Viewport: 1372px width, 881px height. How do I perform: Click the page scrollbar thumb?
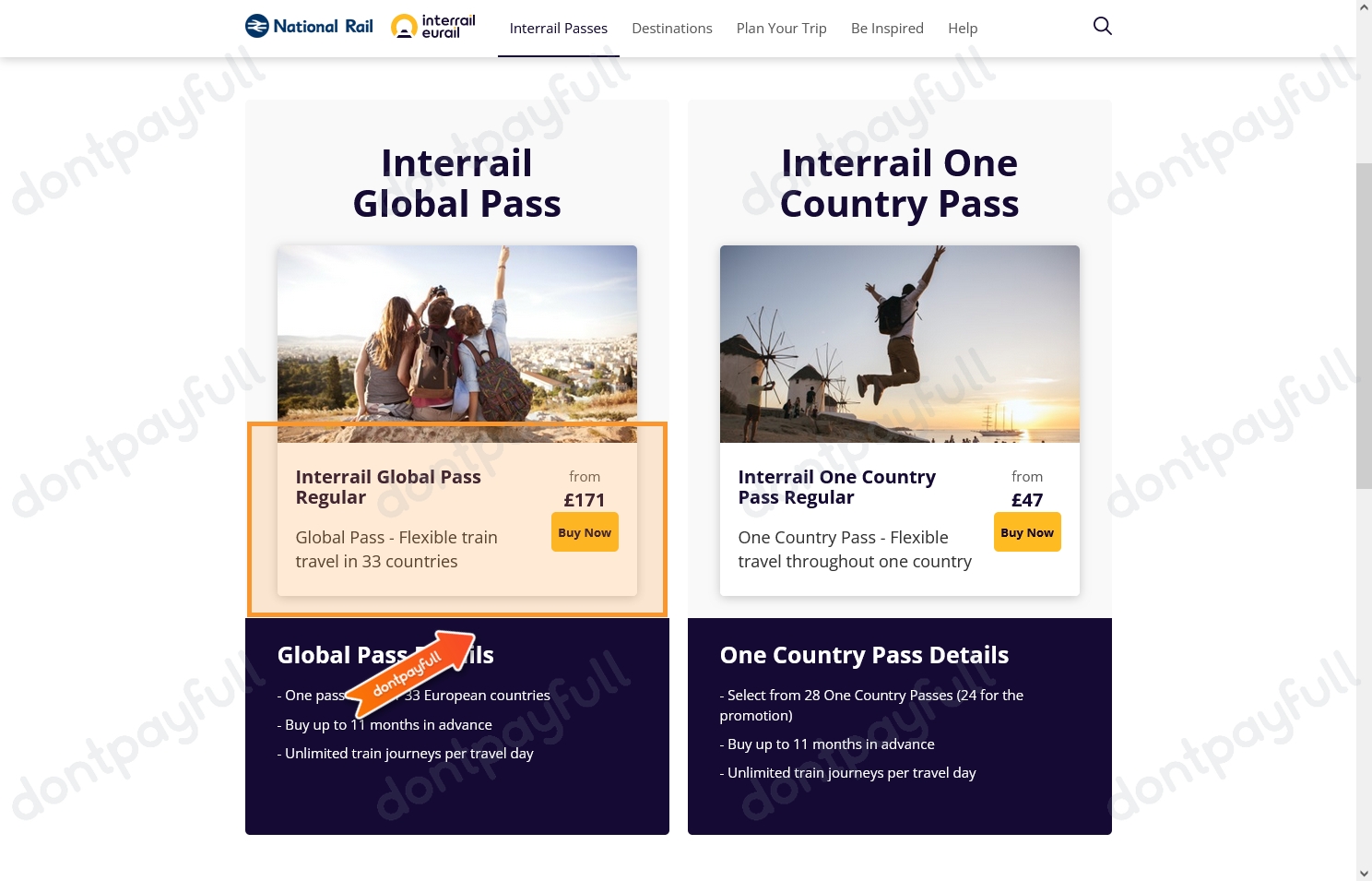[1364, 326]
